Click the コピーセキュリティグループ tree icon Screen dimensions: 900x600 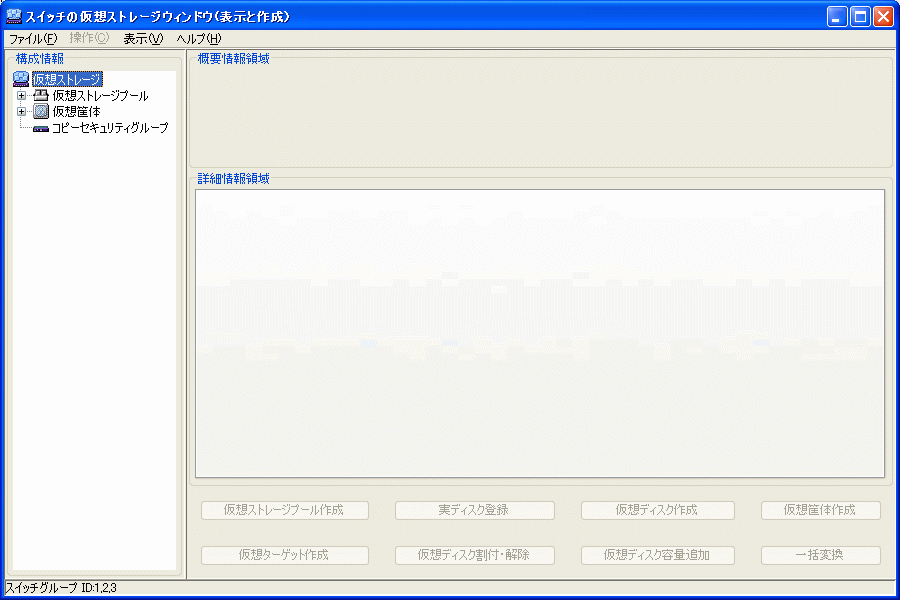click(x=41, y=129)
